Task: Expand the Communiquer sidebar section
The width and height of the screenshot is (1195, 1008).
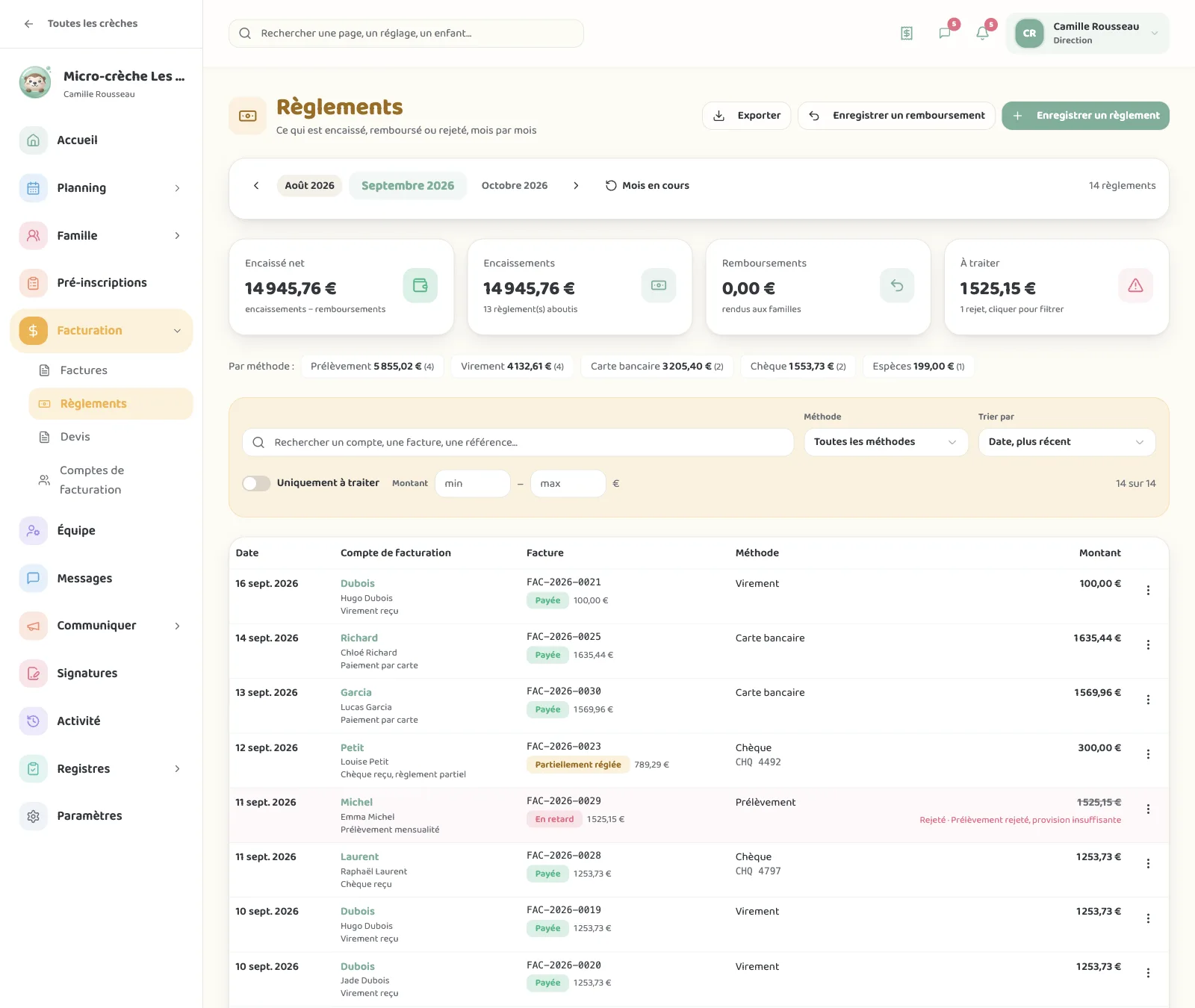Action: coord(177,626)
